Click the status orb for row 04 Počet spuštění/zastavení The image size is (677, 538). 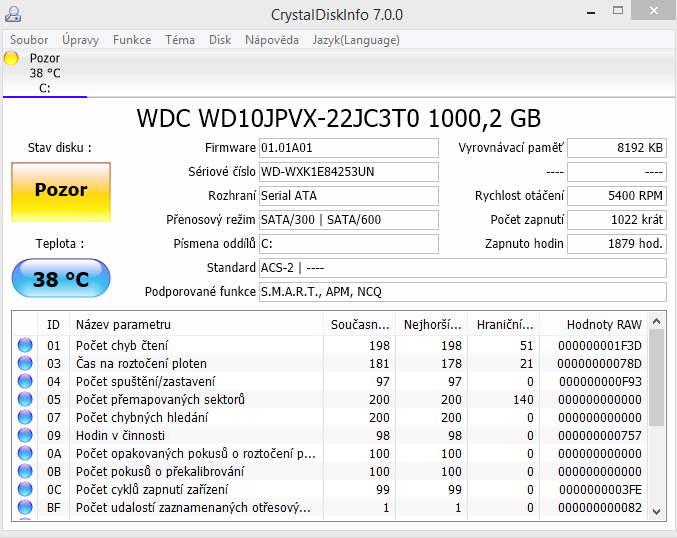(25, 381)
